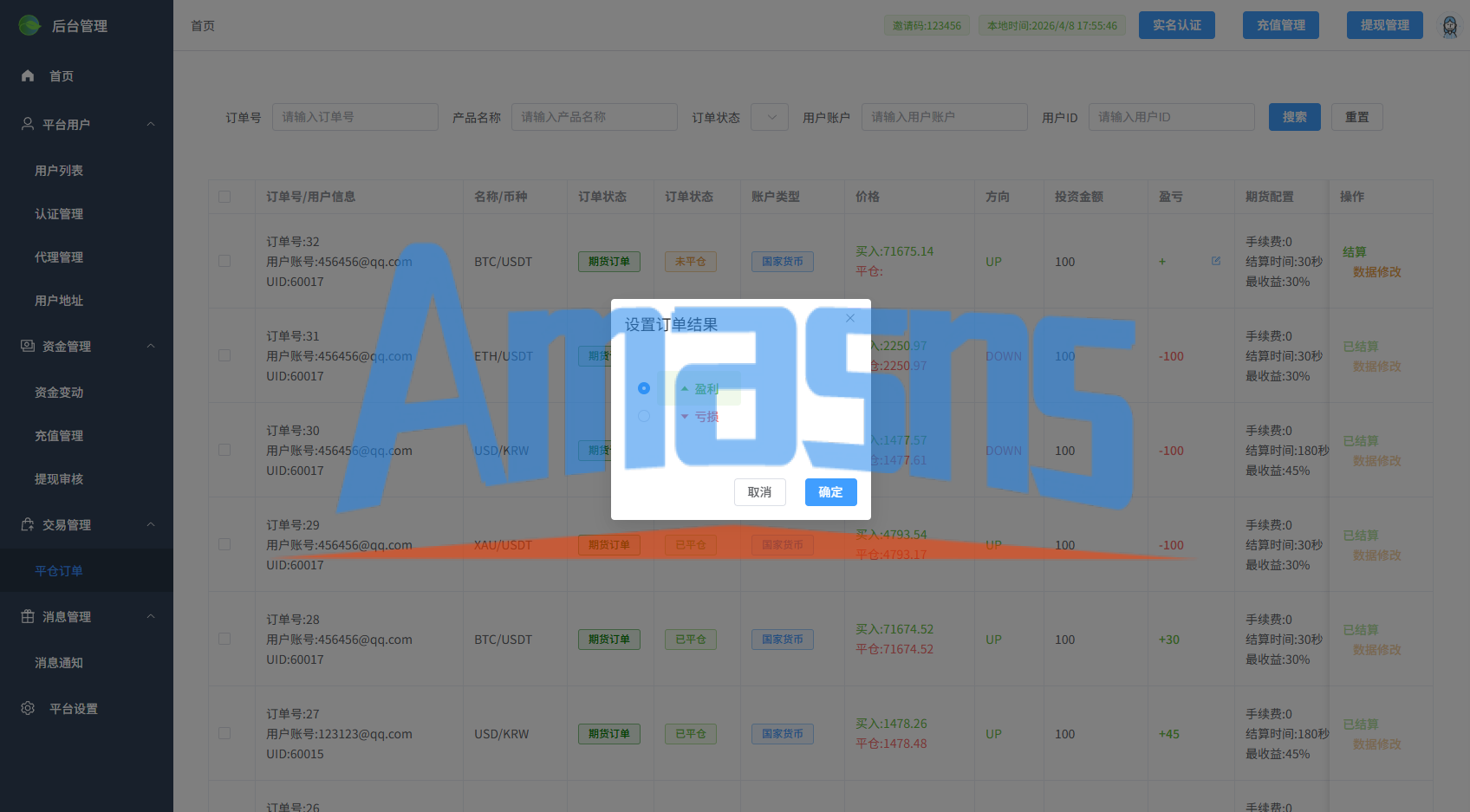
Task: Open the 订单状态 dropdown filter
Action: tap(770, 117)
